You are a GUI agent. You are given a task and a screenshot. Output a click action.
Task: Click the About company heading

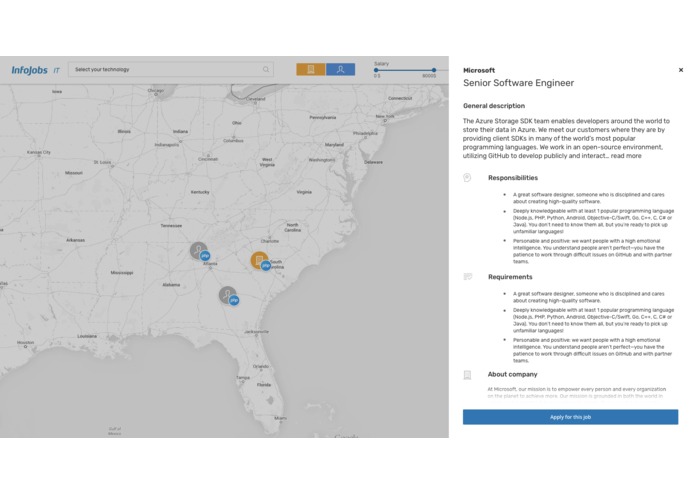[x=512, y=374]
